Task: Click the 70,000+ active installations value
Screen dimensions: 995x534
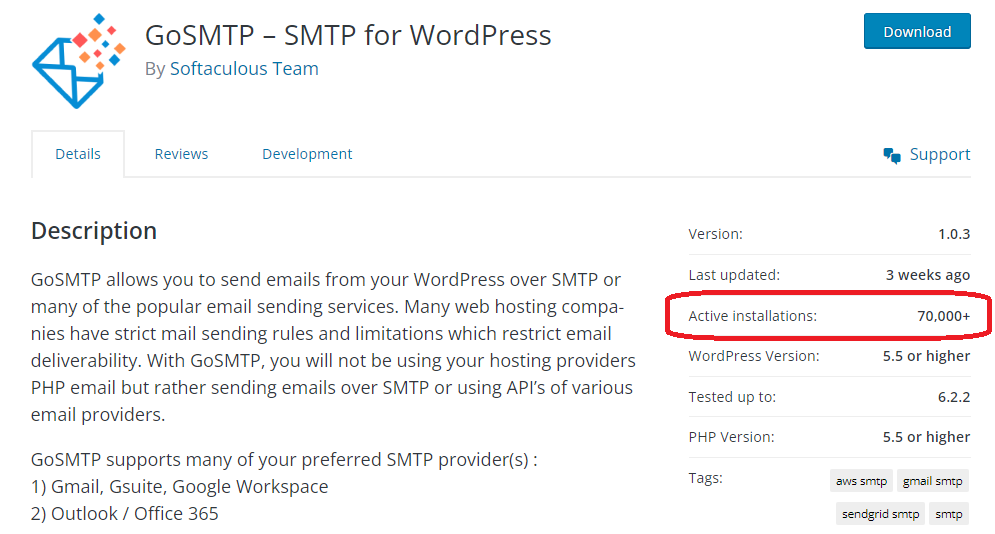Action: 944,316
